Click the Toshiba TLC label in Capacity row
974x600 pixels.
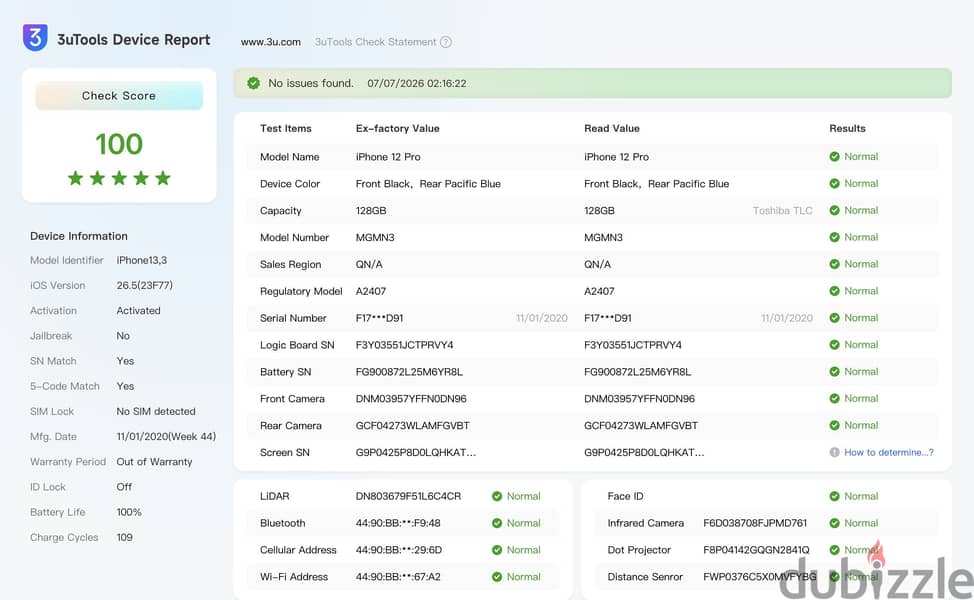click(x=782, y=211)
